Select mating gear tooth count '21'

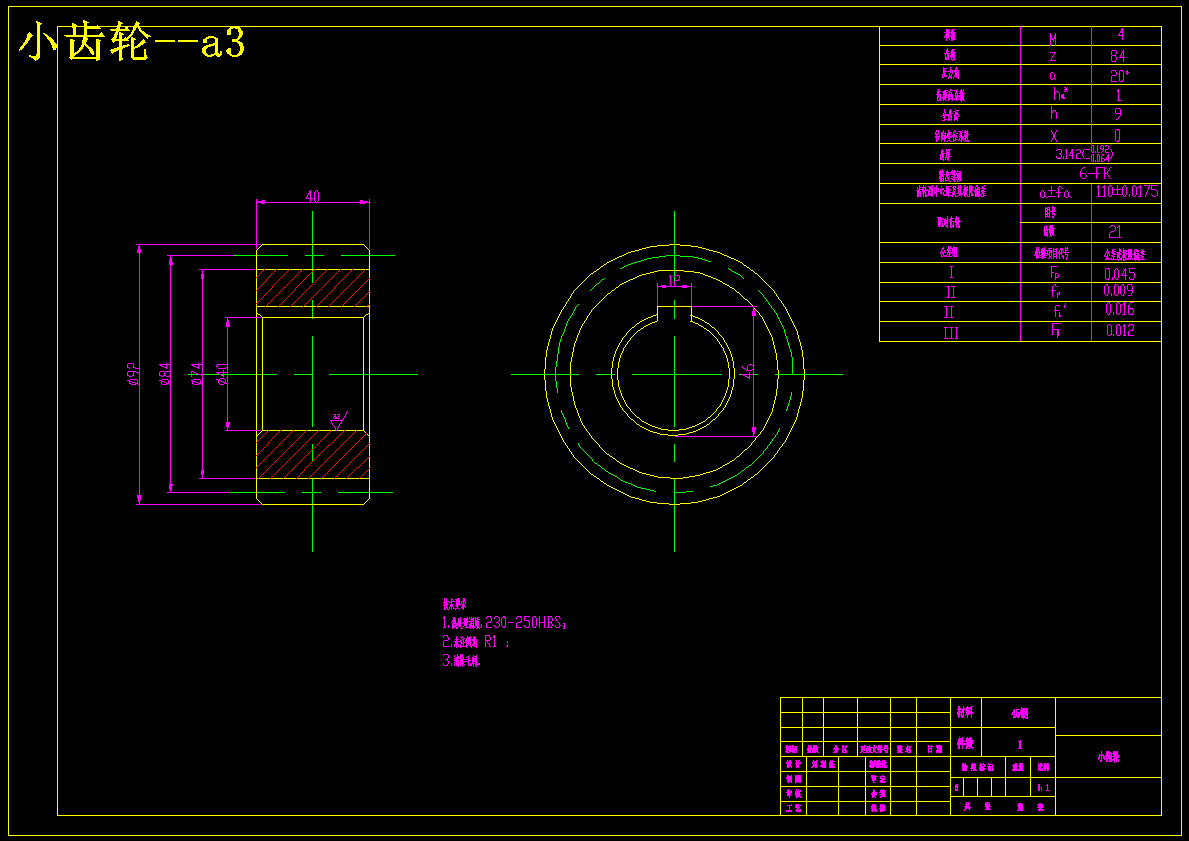(x=1115, y=232)
